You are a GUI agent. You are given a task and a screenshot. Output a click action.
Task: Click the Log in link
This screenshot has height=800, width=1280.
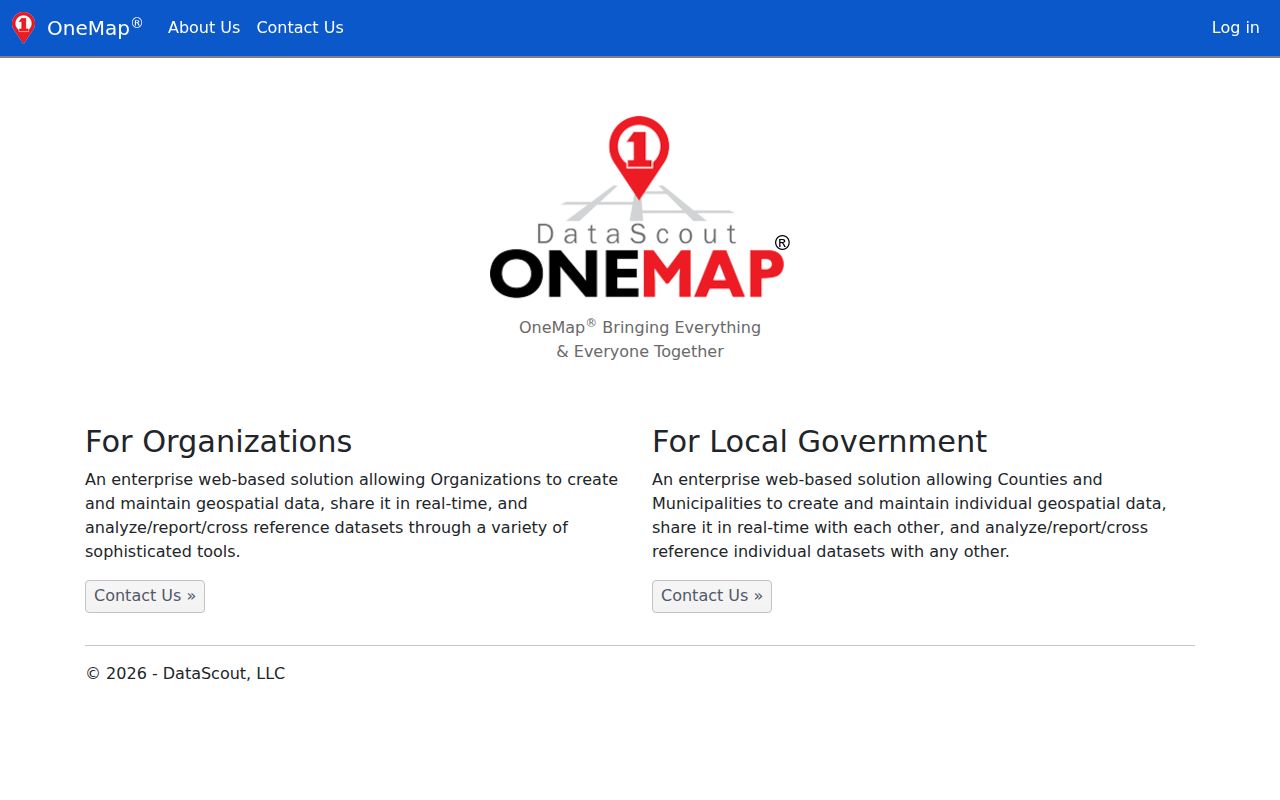click(1235, 28)
